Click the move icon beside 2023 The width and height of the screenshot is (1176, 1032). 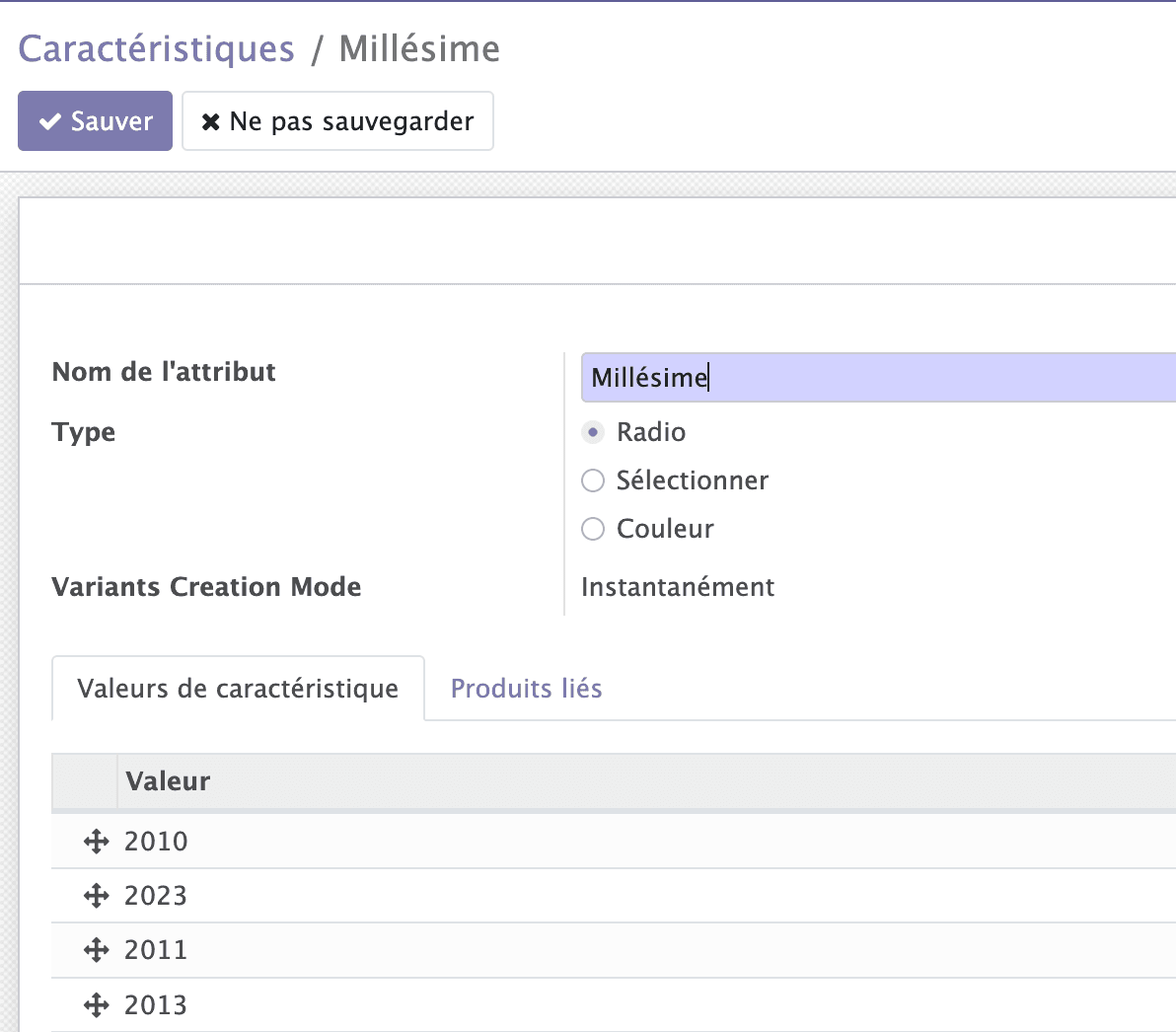pyautogui.click(x=96, y=895)
